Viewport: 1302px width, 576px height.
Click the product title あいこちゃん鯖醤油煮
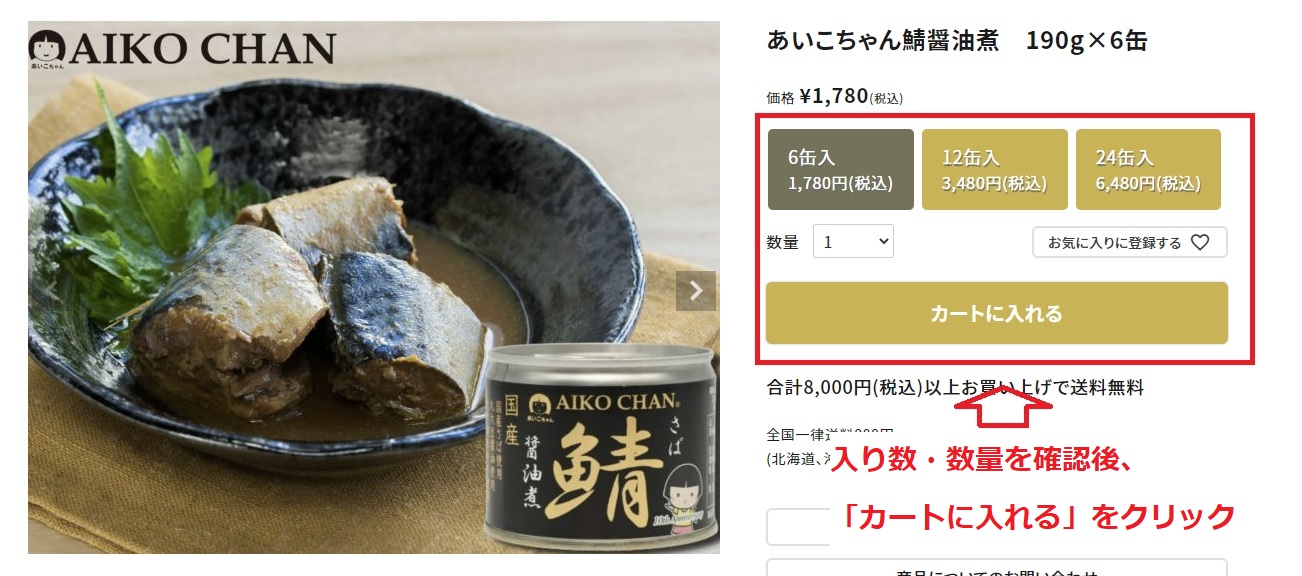click(x=883, y=41)
